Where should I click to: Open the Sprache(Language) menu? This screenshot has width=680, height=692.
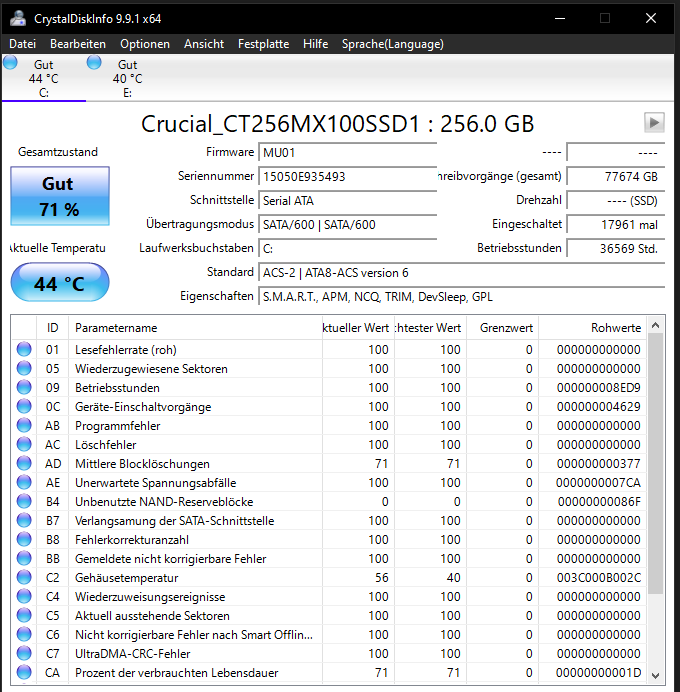point(393,44)
